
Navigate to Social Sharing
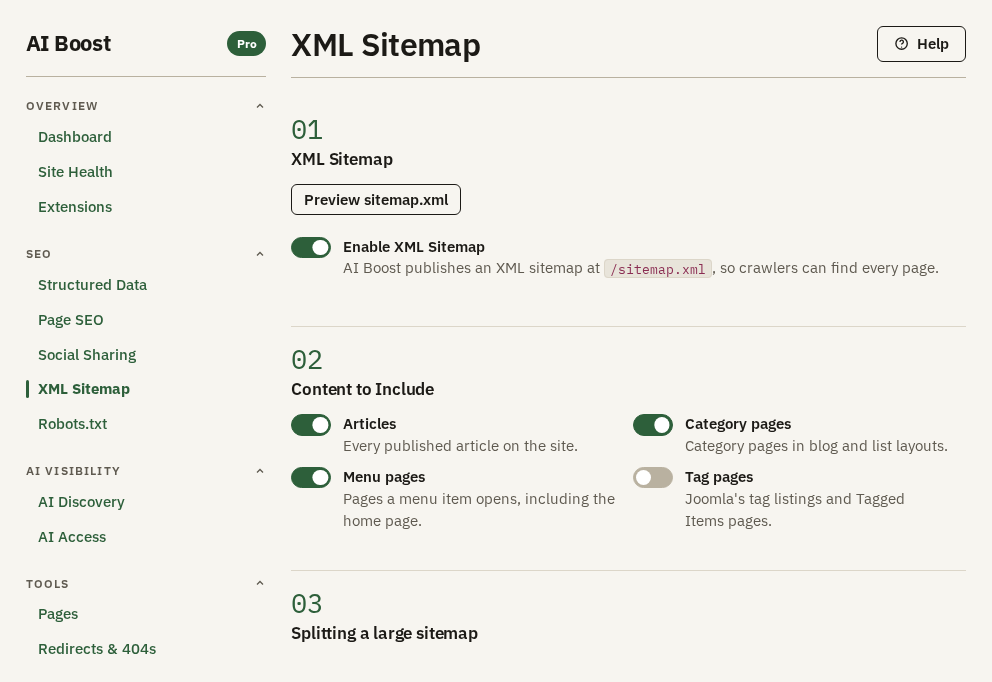[87, 354]
